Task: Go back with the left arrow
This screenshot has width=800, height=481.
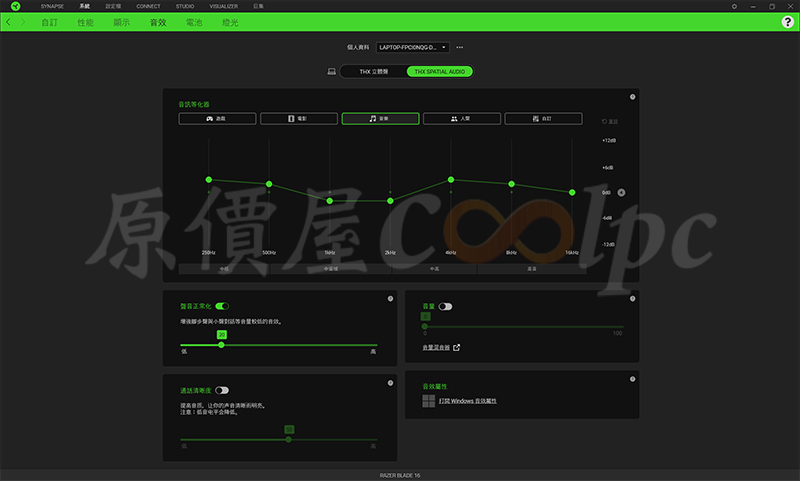Action: [x=8, y=22]
